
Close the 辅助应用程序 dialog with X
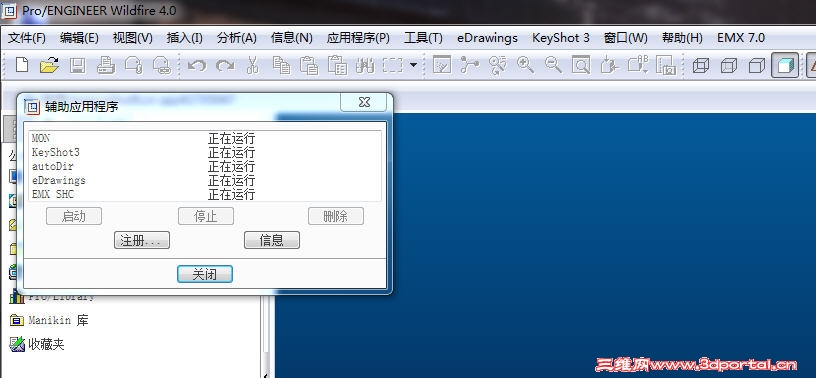click(364, 102)
